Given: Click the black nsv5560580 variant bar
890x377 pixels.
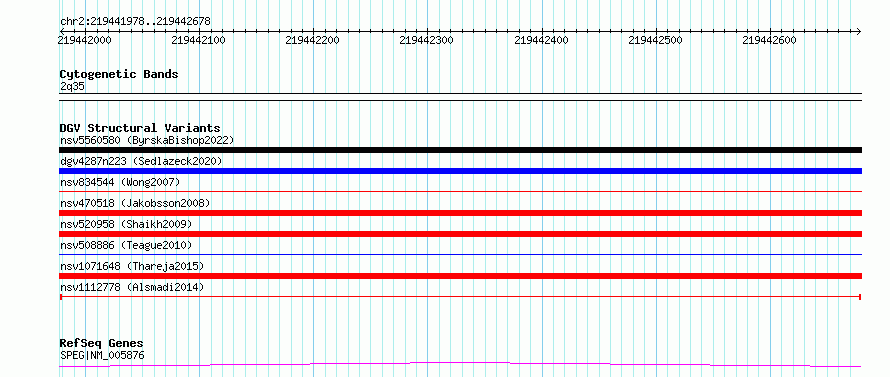Looking at the screenshot, I should pyautogui.click(x=460, y=150).
